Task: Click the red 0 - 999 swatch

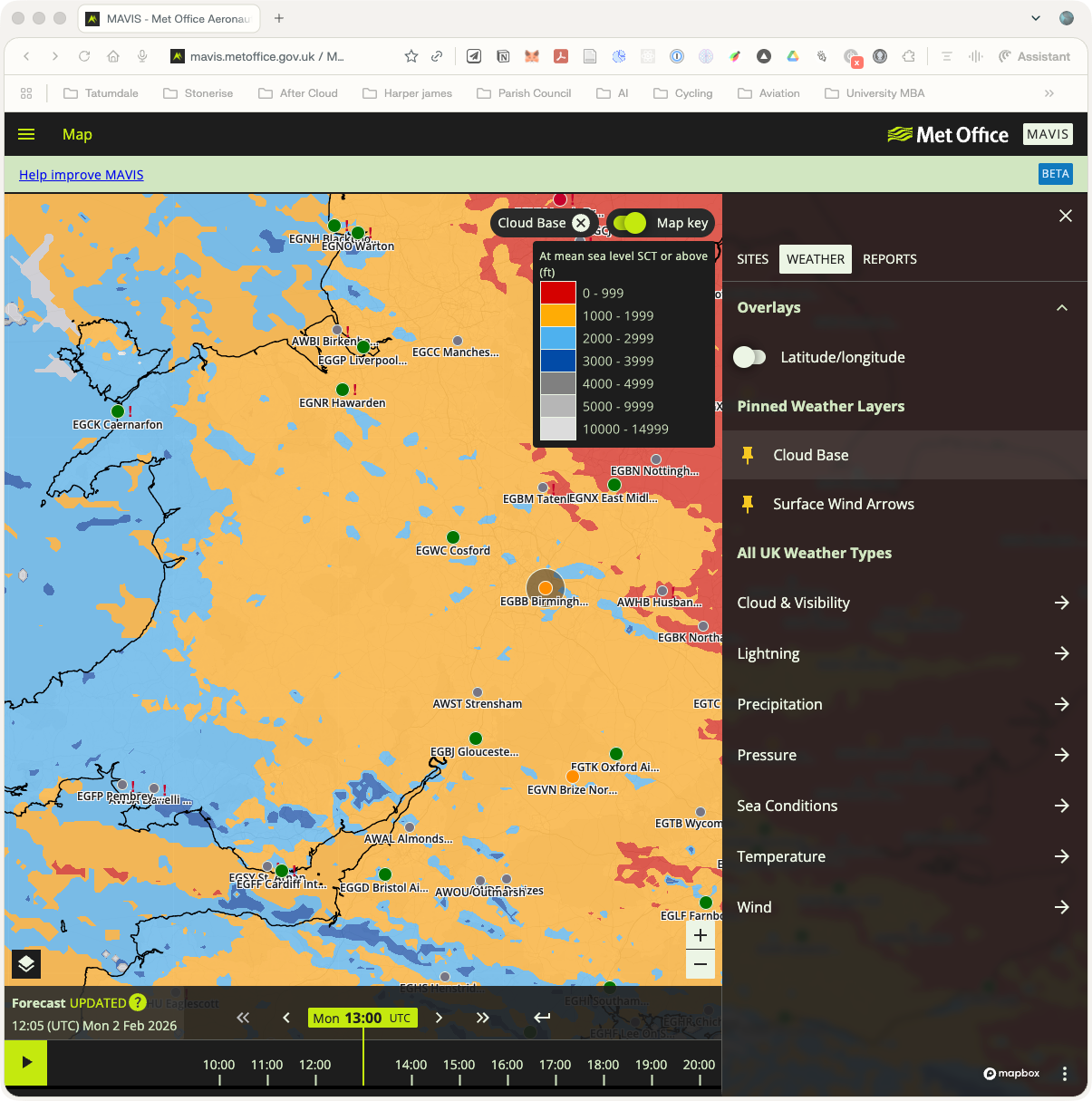Action: (558, 293)
